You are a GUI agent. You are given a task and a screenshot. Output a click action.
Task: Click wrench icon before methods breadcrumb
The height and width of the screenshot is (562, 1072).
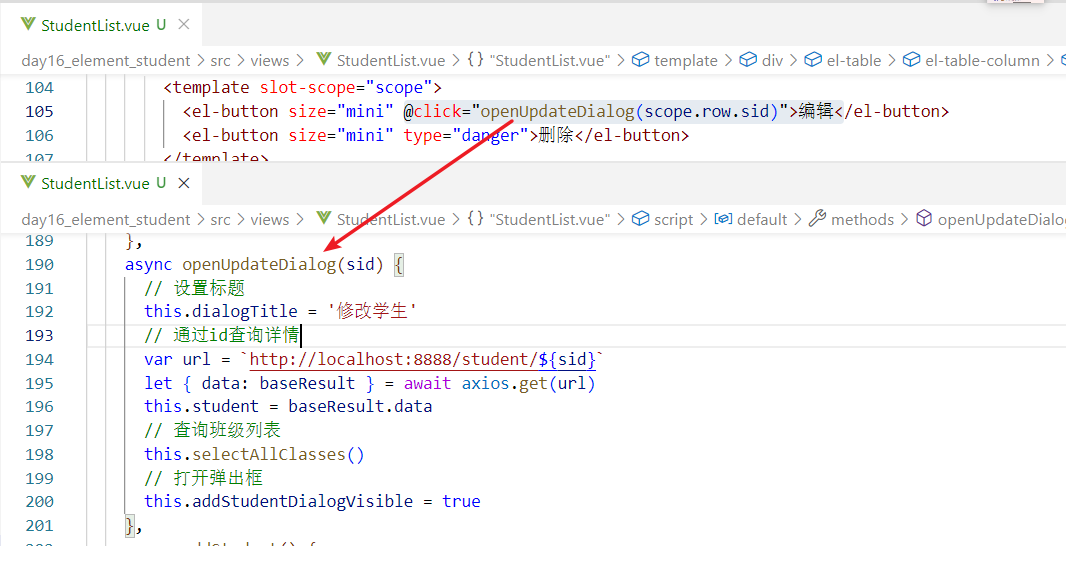tap(817, 219)
